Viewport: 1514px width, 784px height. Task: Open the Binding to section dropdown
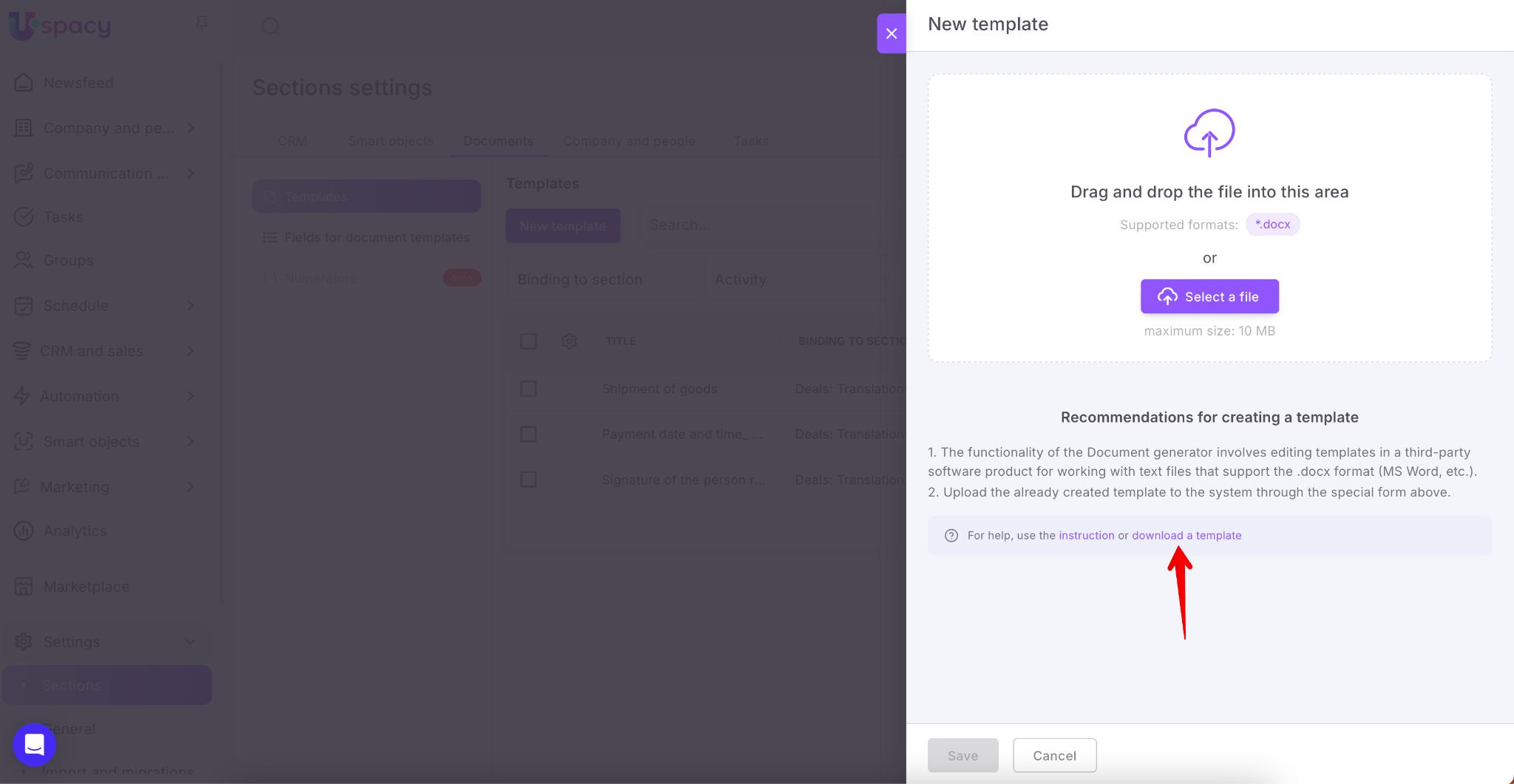tap(605, 279)
